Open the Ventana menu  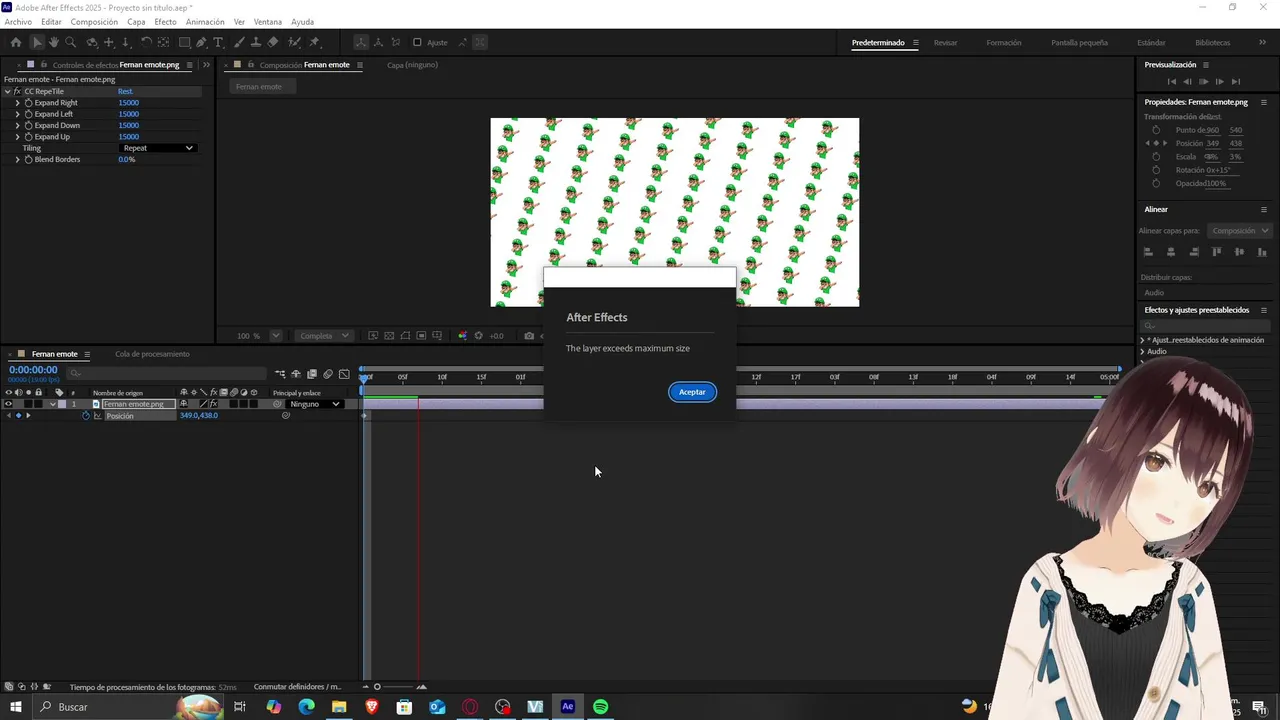tap(267, 22)
